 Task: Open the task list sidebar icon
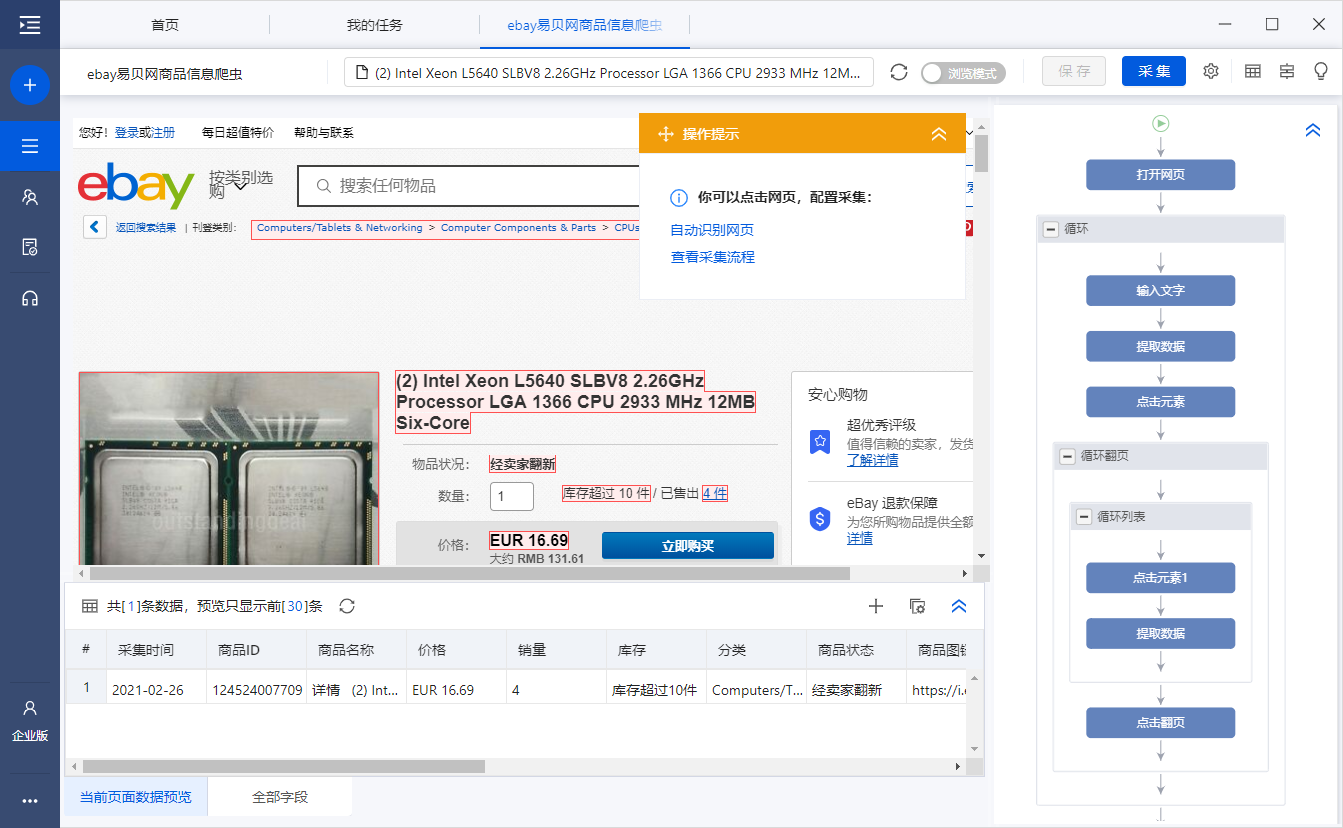point(30,146)
